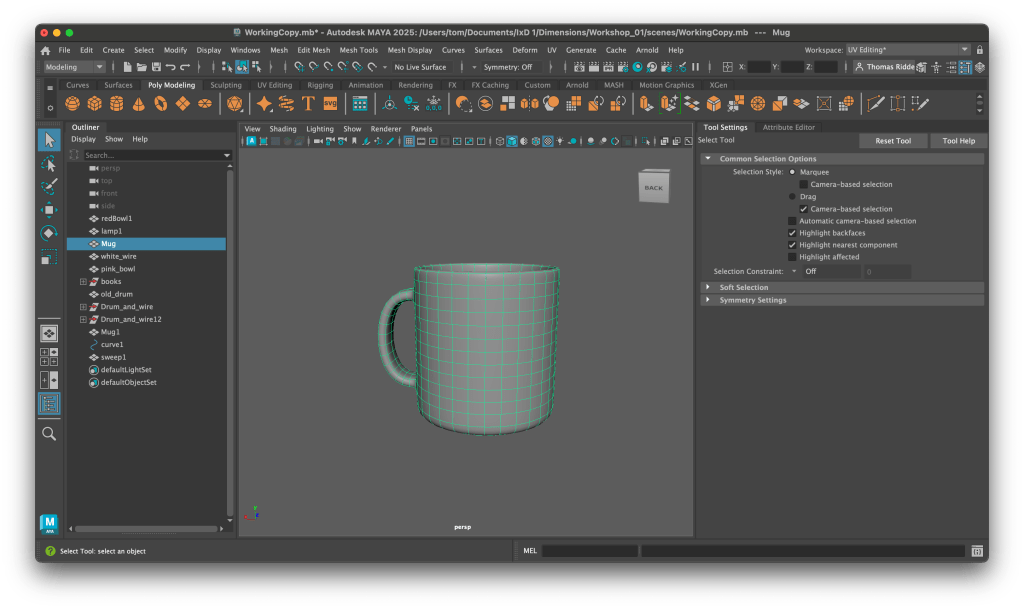Expand the books group in Outliner
1024x609 pixels.
tap(84, 282)
